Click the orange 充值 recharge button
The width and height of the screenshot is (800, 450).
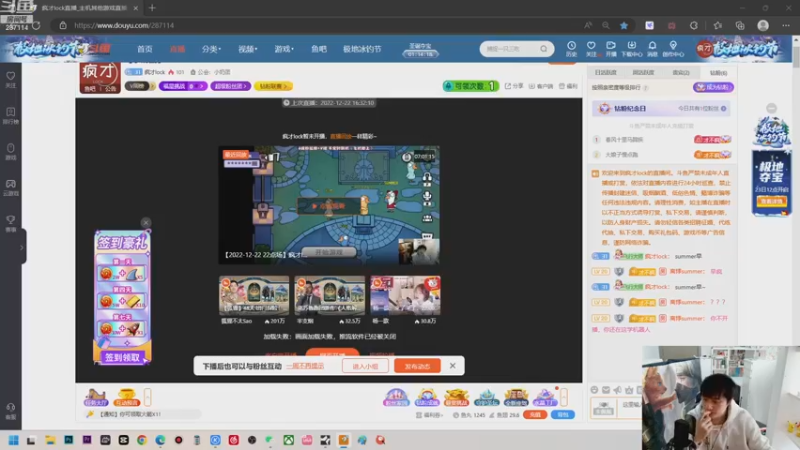535,415
